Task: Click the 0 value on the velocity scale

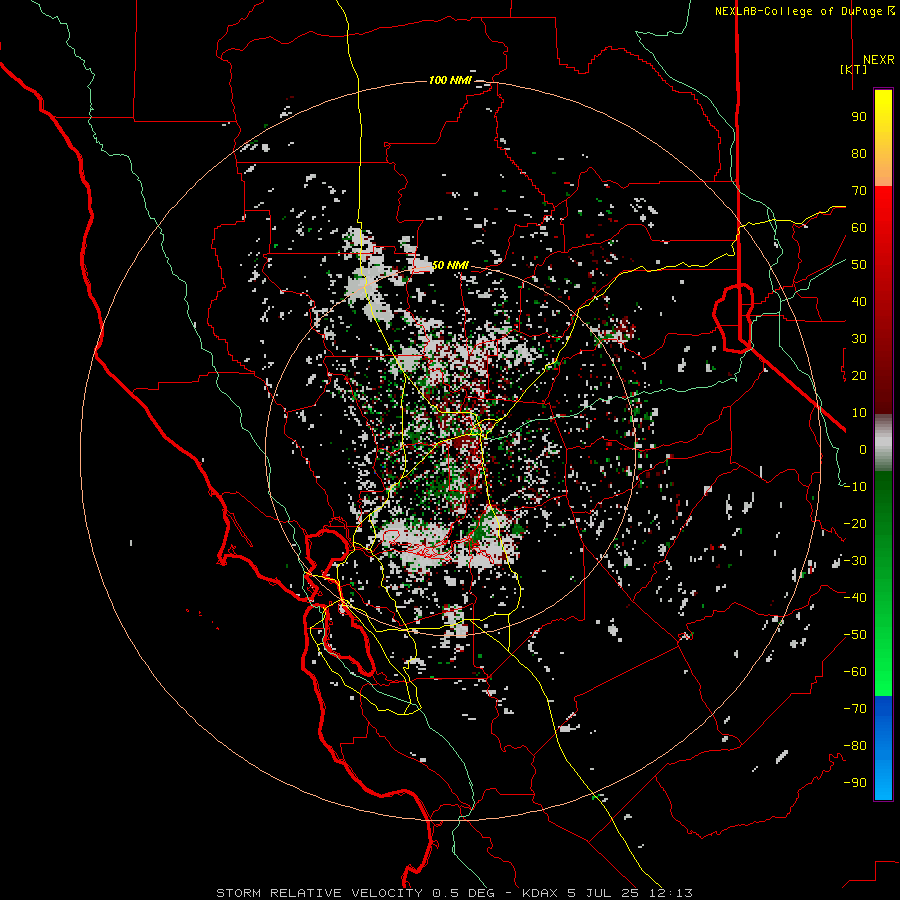Action: pos(863,450)
